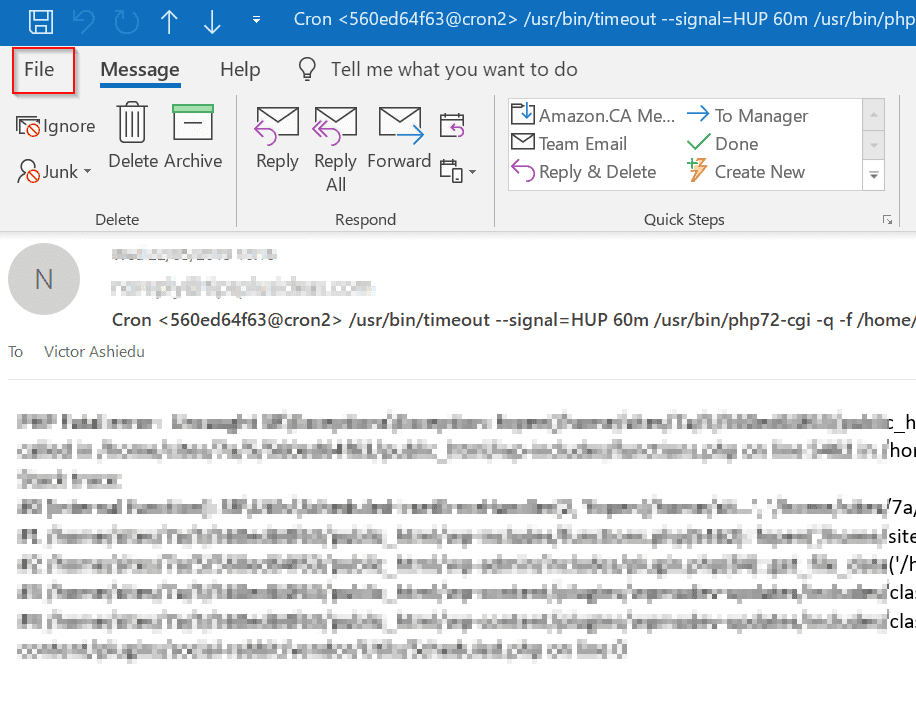Image resolution: width=916 pixels, height=715 pixels.
Task: Expand the Quick Steps gallery list
Action: tap(874, 175)
